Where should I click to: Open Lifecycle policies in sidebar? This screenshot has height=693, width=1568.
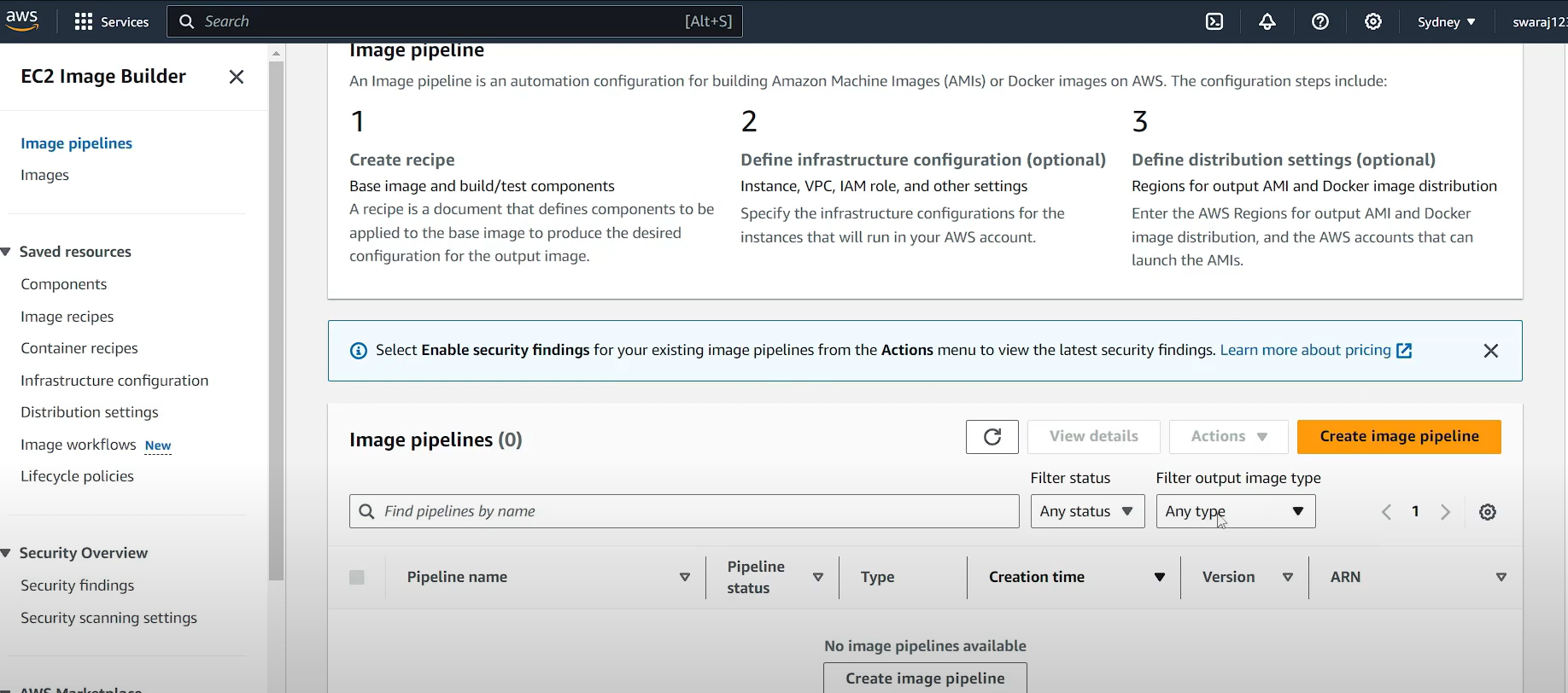coord(78,476)
